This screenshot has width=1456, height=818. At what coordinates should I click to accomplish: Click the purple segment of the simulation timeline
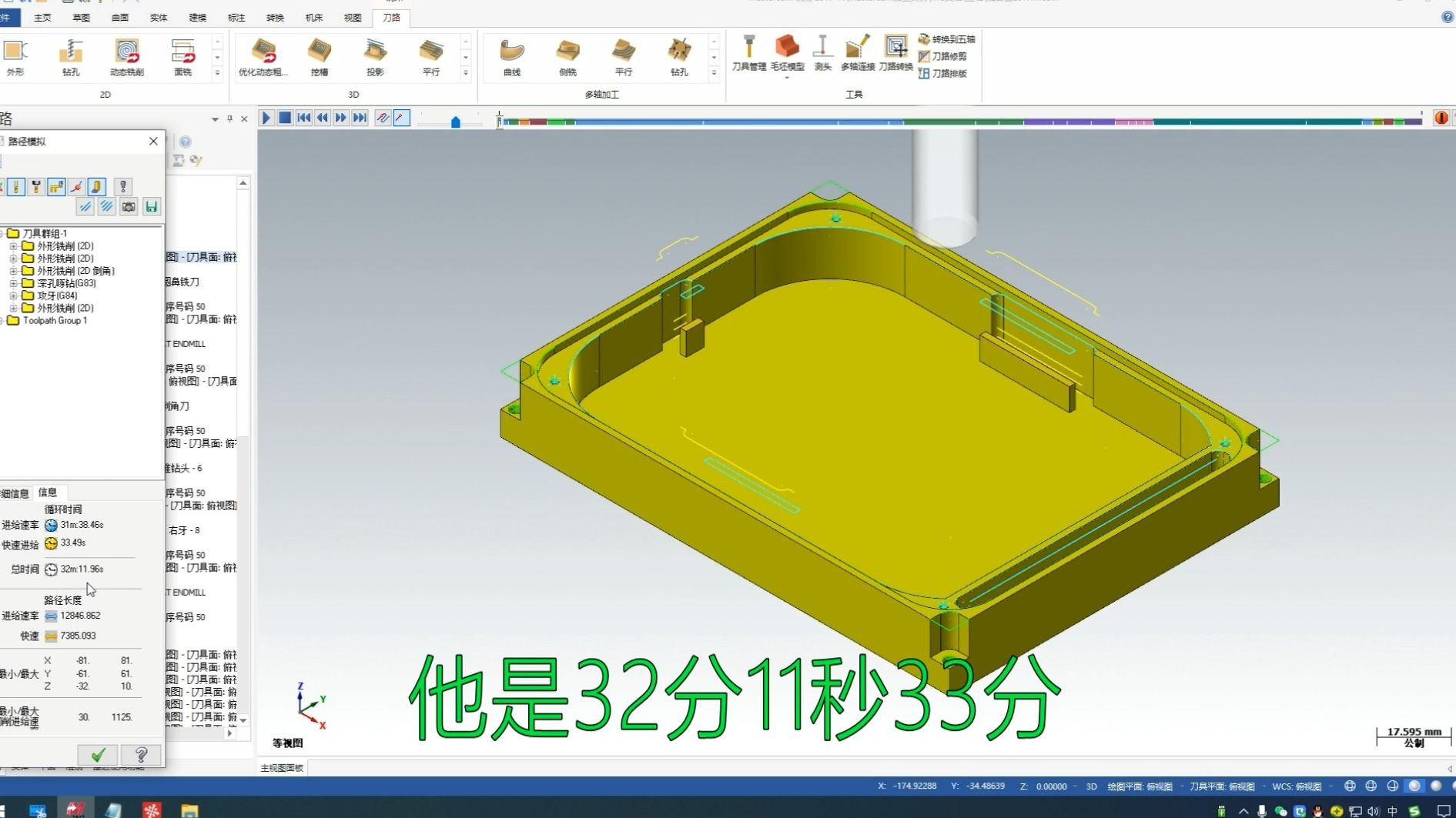click(x=1069, y=122)
